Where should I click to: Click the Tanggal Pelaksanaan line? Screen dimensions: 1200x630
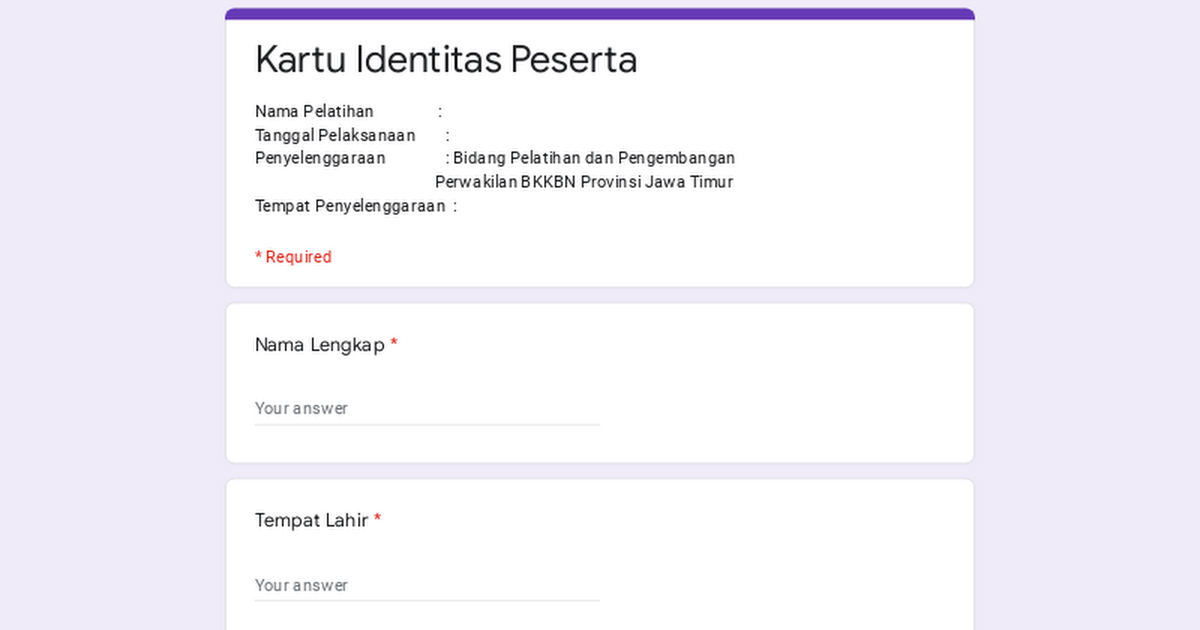tap(335, 135)
